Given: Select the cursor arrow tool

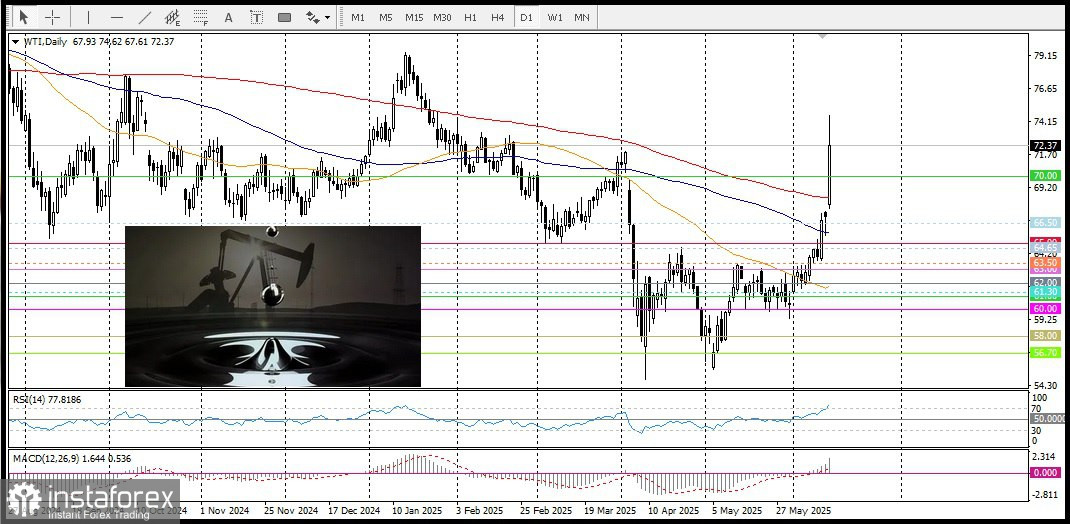Looking at the screenshot, I should 24,17.
